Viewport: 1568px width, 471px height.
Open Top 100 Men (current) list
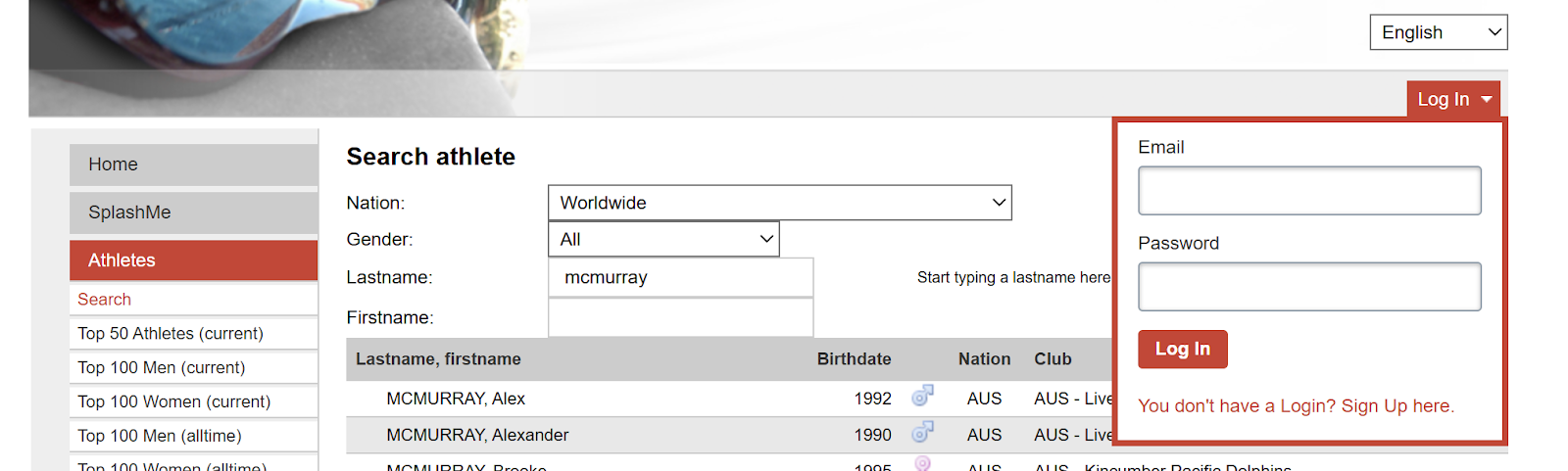tap(162, 368)
